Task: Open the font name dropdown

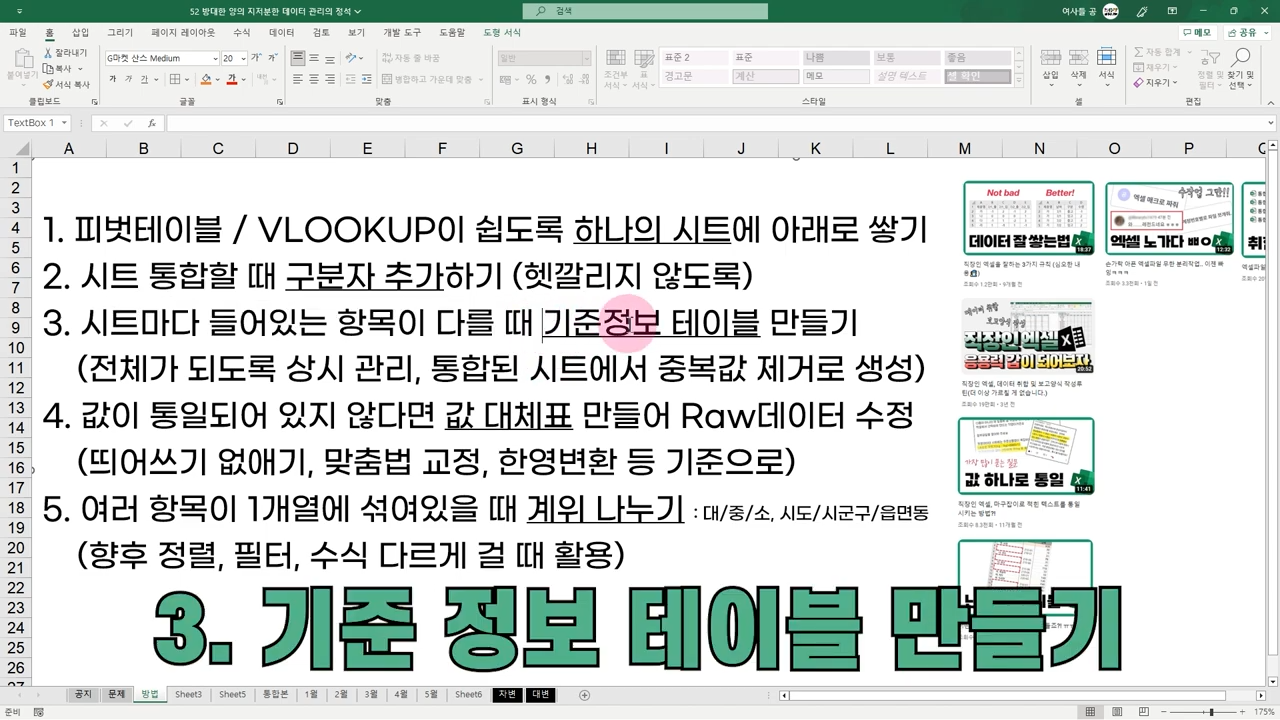Action: pyautogui.click(x=214, y=57)
